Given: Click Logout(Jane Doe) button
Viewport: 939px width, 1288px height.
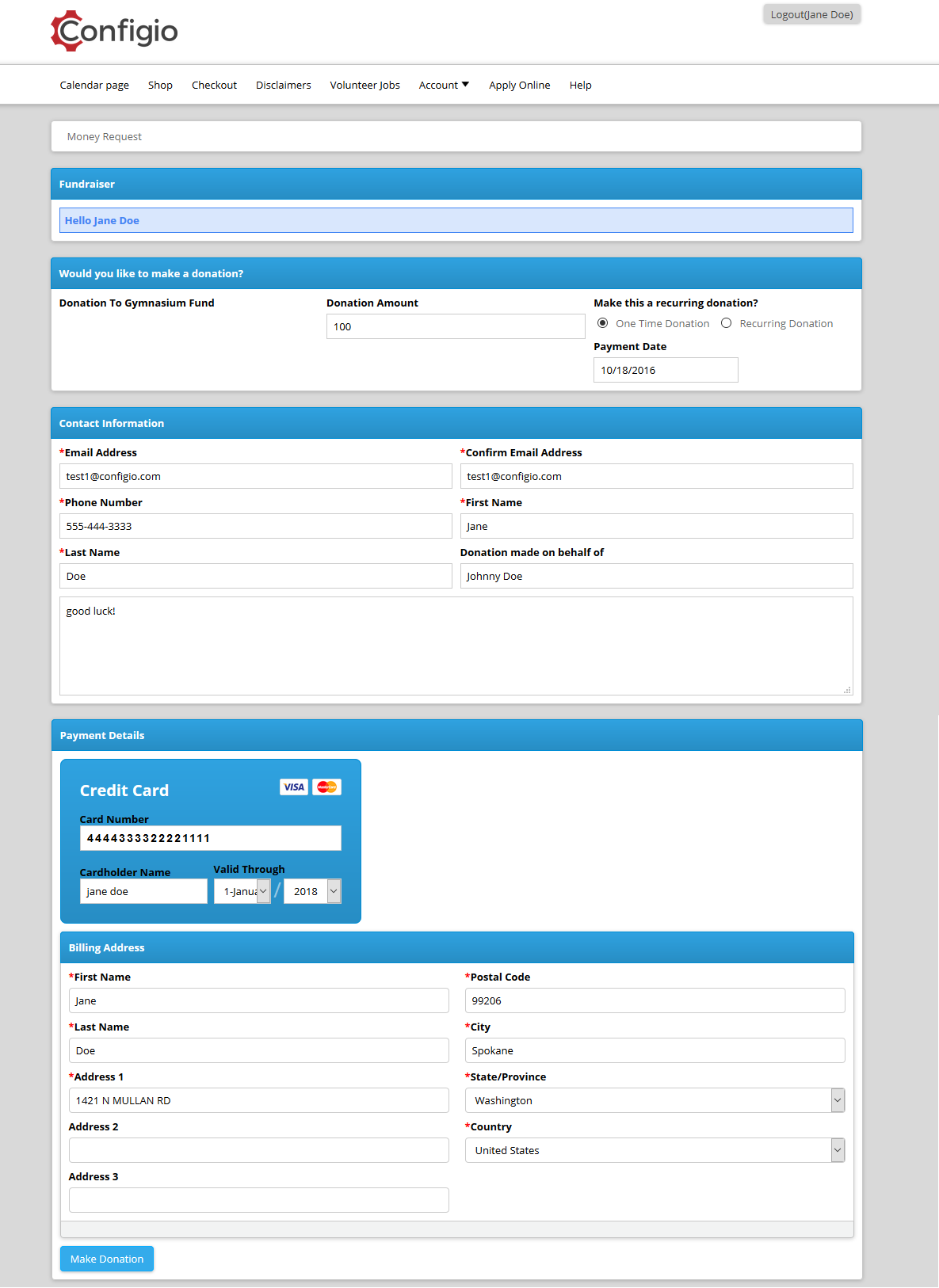Looking at the screenshot, I should (x=812, y=14).
